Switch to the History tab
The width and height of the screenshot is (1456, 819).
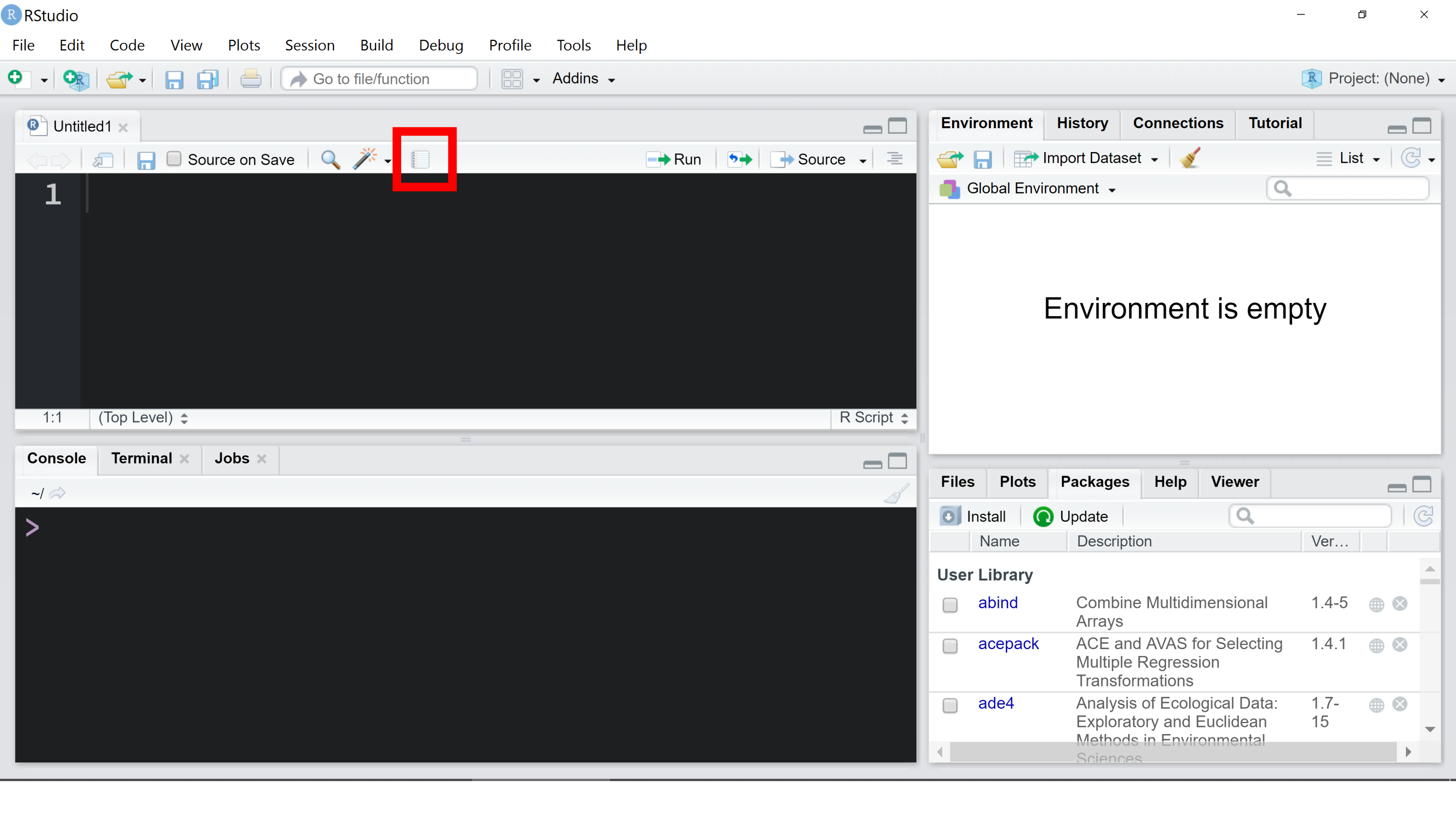pyautogui.click(x=1082, y=123)
